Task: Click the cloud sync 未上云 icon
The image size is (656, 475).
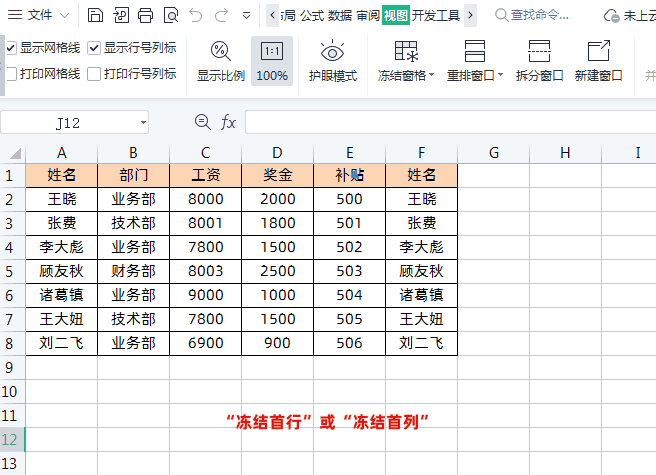Action: click(x=611, y=16)
